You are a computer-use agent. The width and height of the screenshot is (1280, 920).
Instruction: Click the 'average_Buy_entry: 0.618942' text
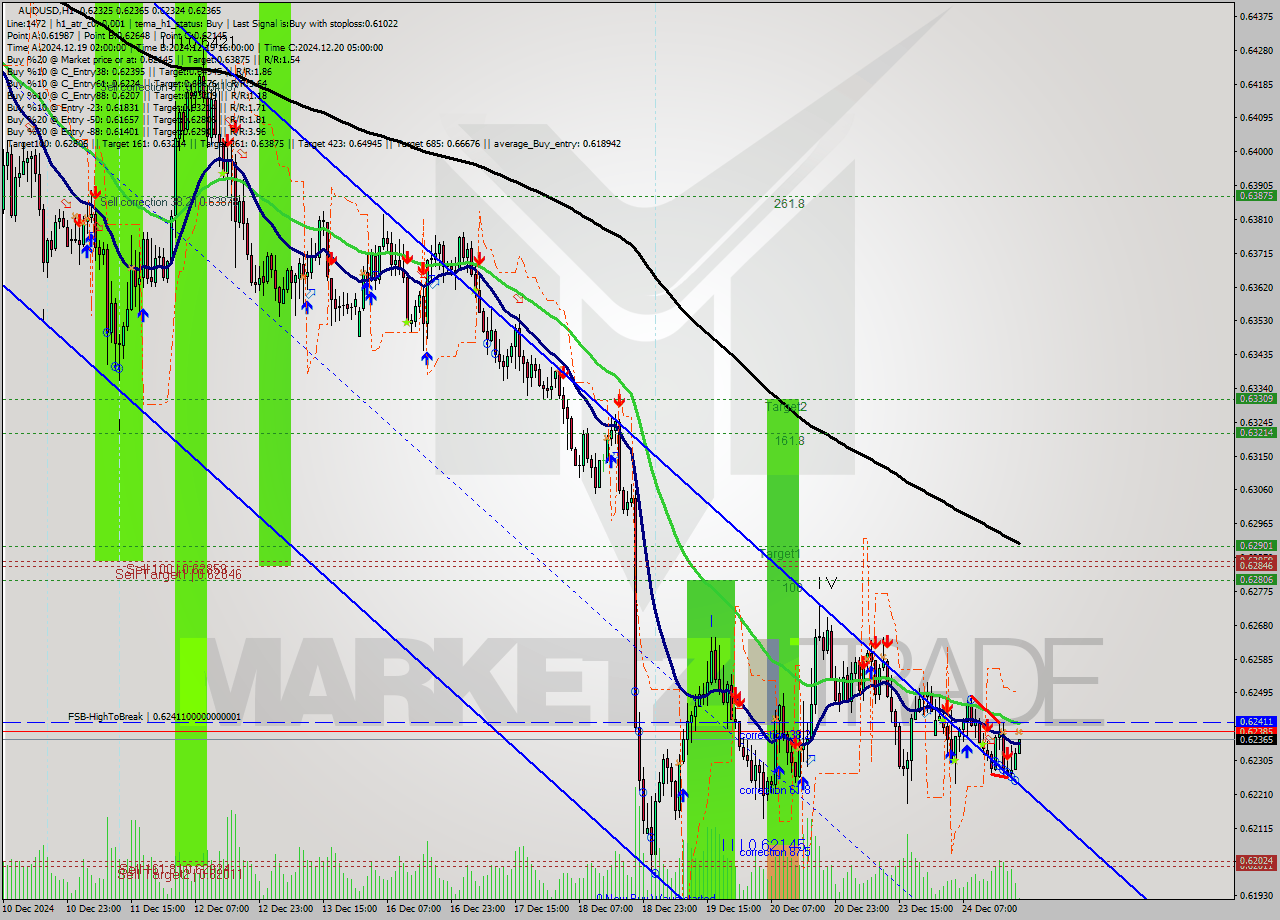(556, 143)
